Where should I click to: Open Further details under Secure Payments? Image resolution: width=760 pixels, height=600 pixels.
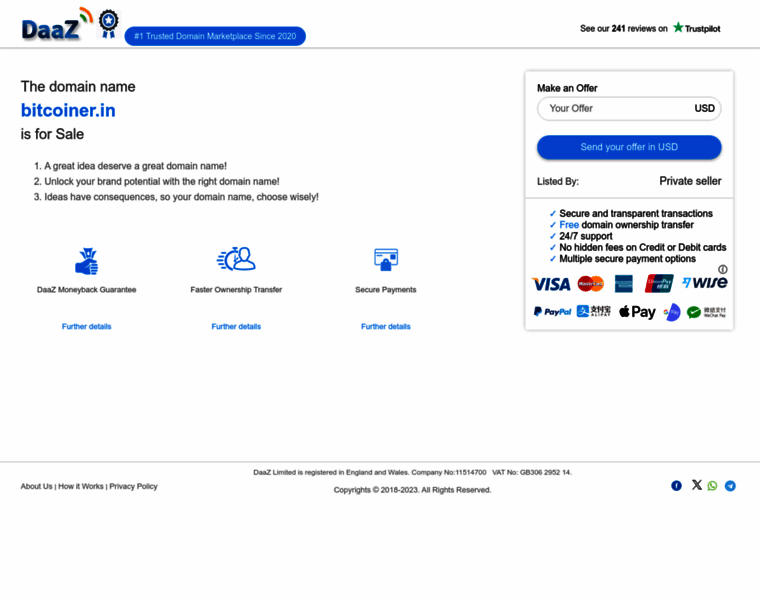tap(386, 327)
